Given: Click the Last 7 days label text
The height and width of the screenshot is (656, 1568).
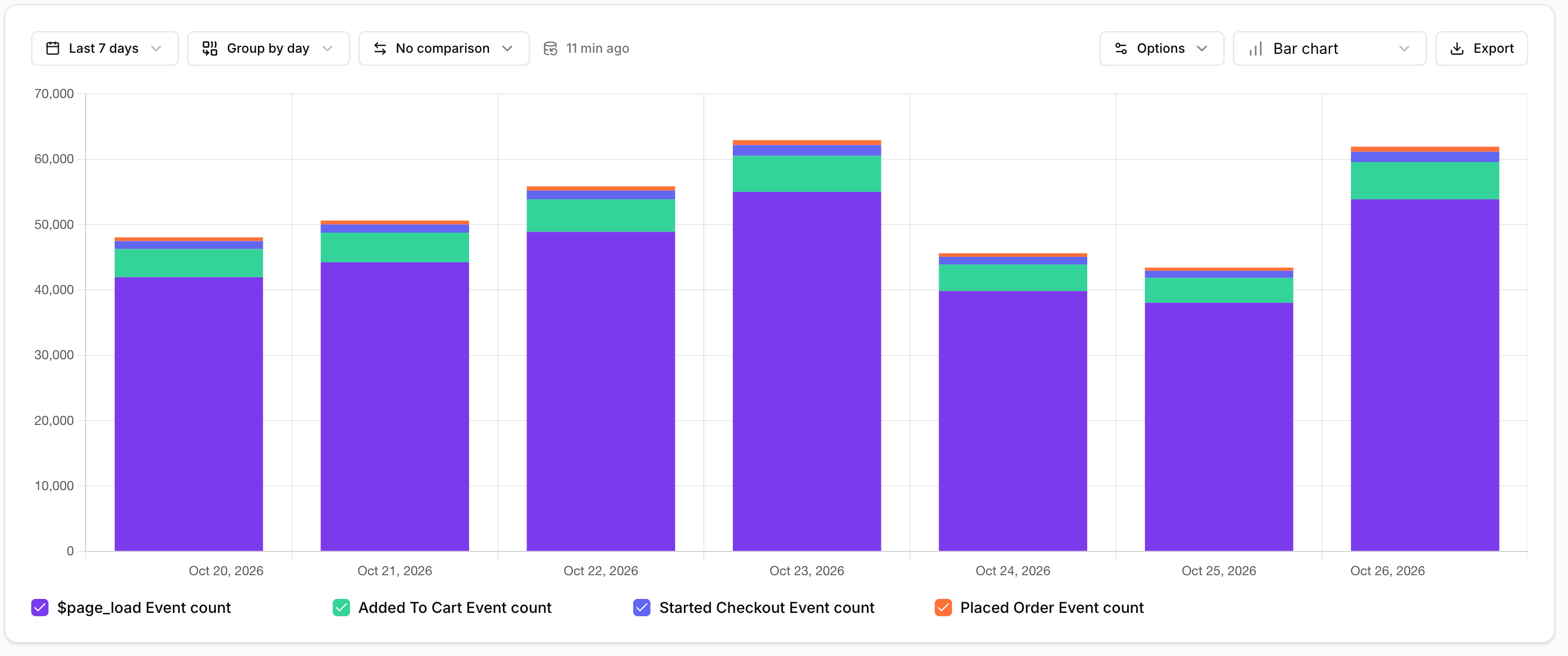Looking at the screenshot, I should pos(103,48).
